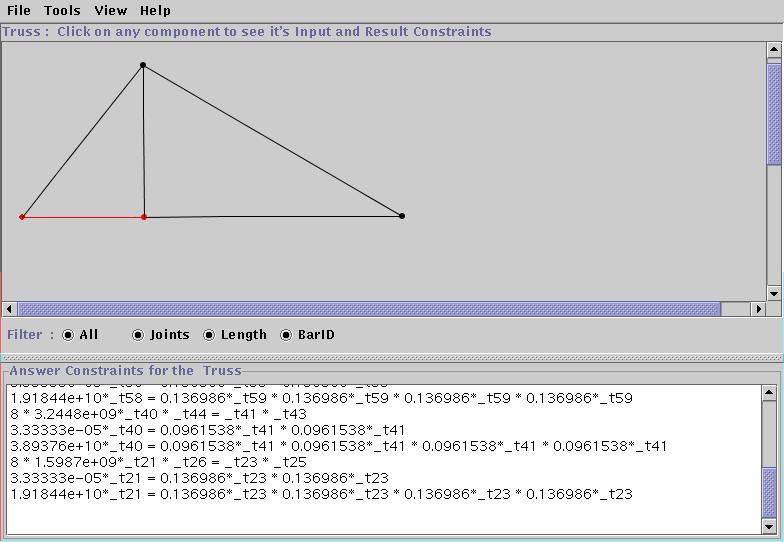Select the red bottom-left bar of the truss
This screenshot has height=542, width=784.
point(83,217)
